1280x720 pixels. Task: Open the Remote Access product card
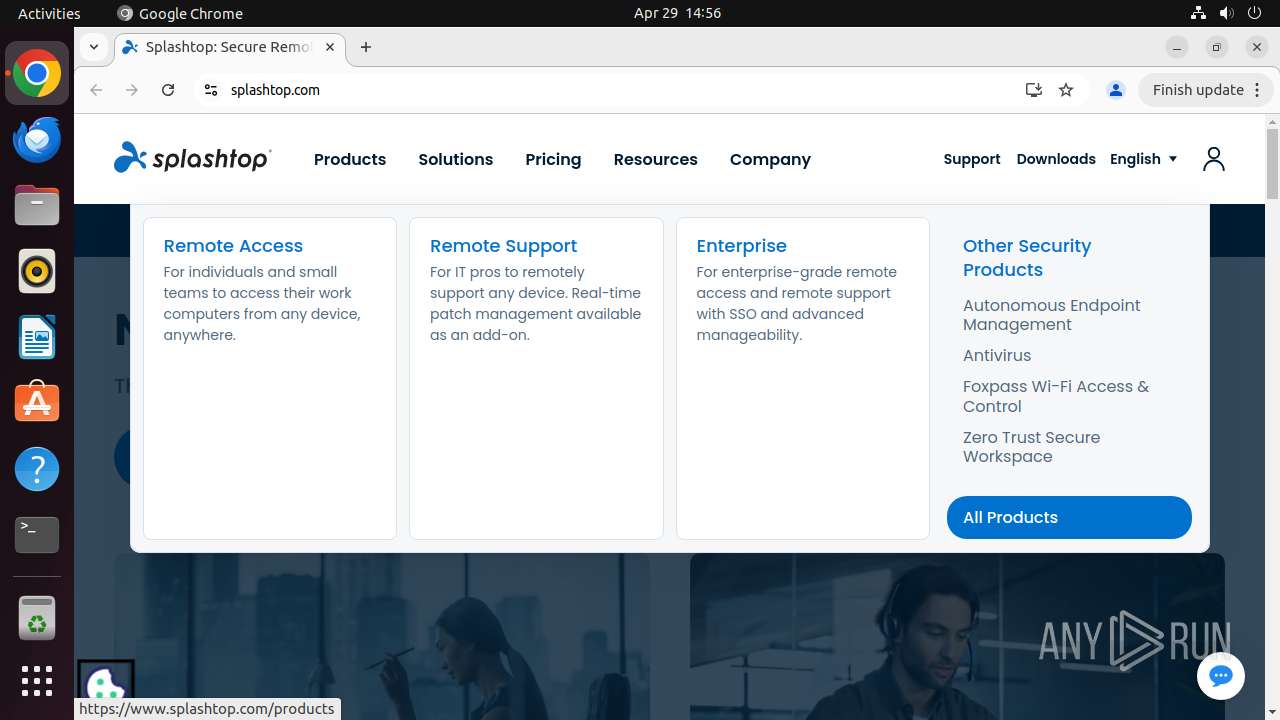pos(270,378)
